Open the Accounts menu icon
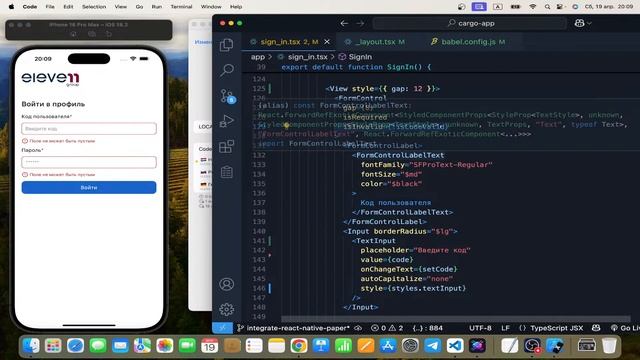This screenshot has width=640, height=360. [x=227, y=284]
